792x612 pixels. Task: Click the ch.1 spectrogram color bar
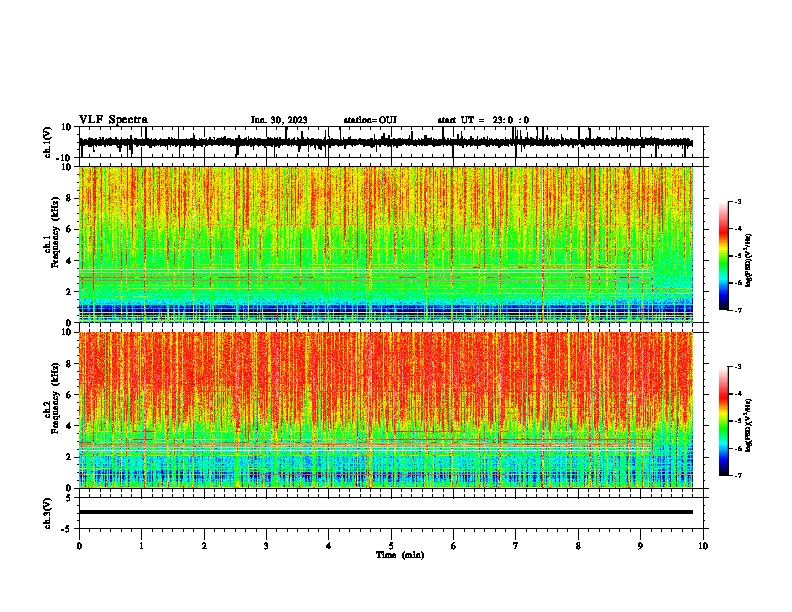[723, 256]
